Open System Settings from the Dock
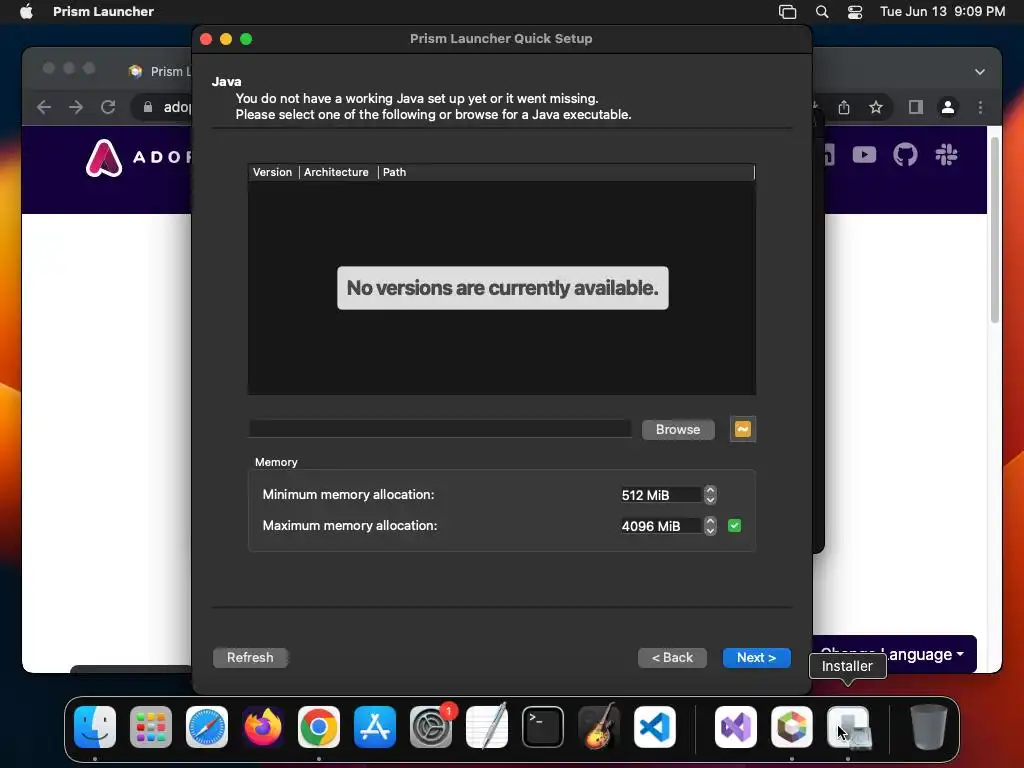The height and width of the screenshot is (768, 1024). pos(431,727)
